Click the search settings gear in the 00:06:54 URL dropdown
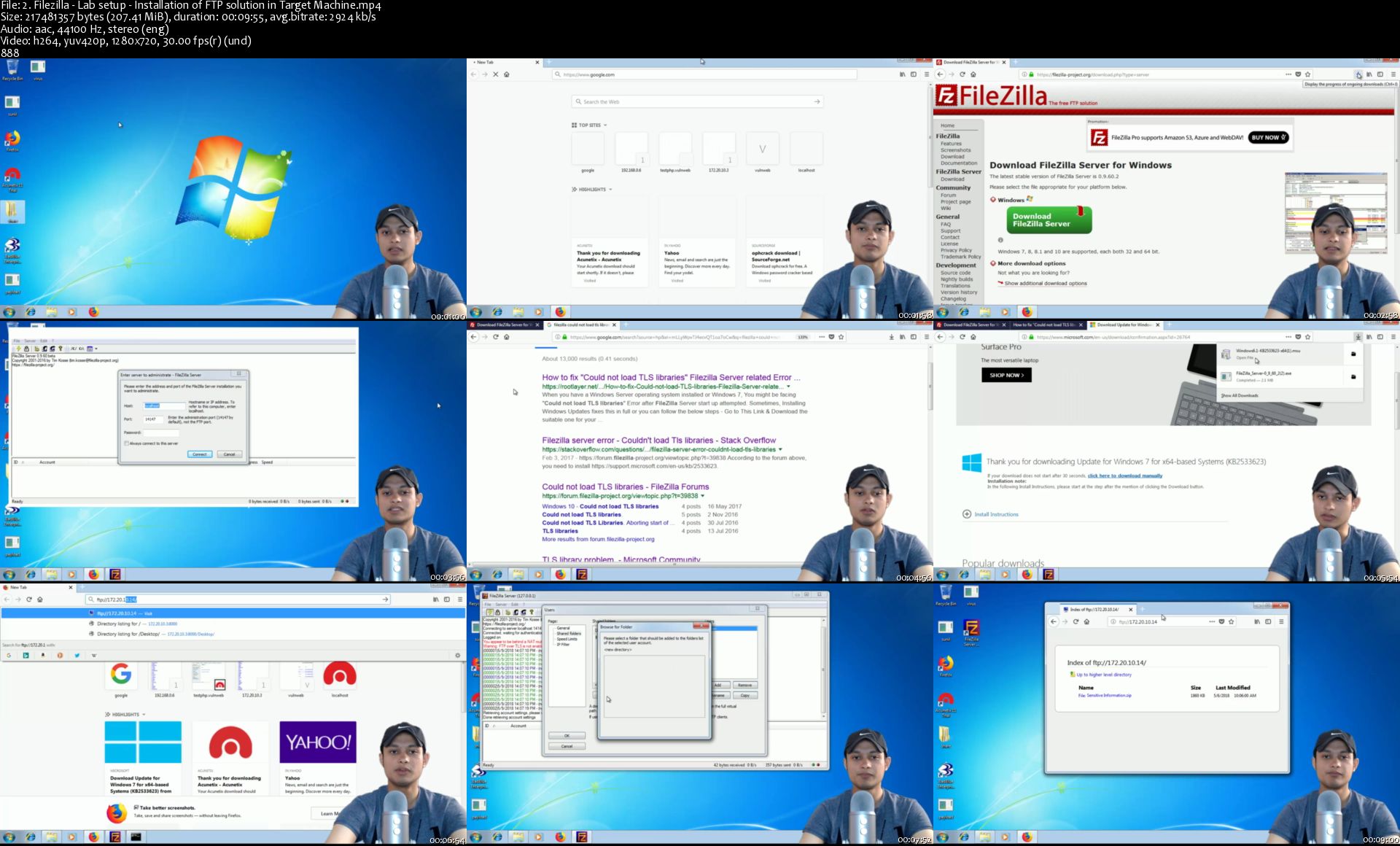The height and width of the screenshot is (846, 1400). pyautogui.click(x=458, y=656)
